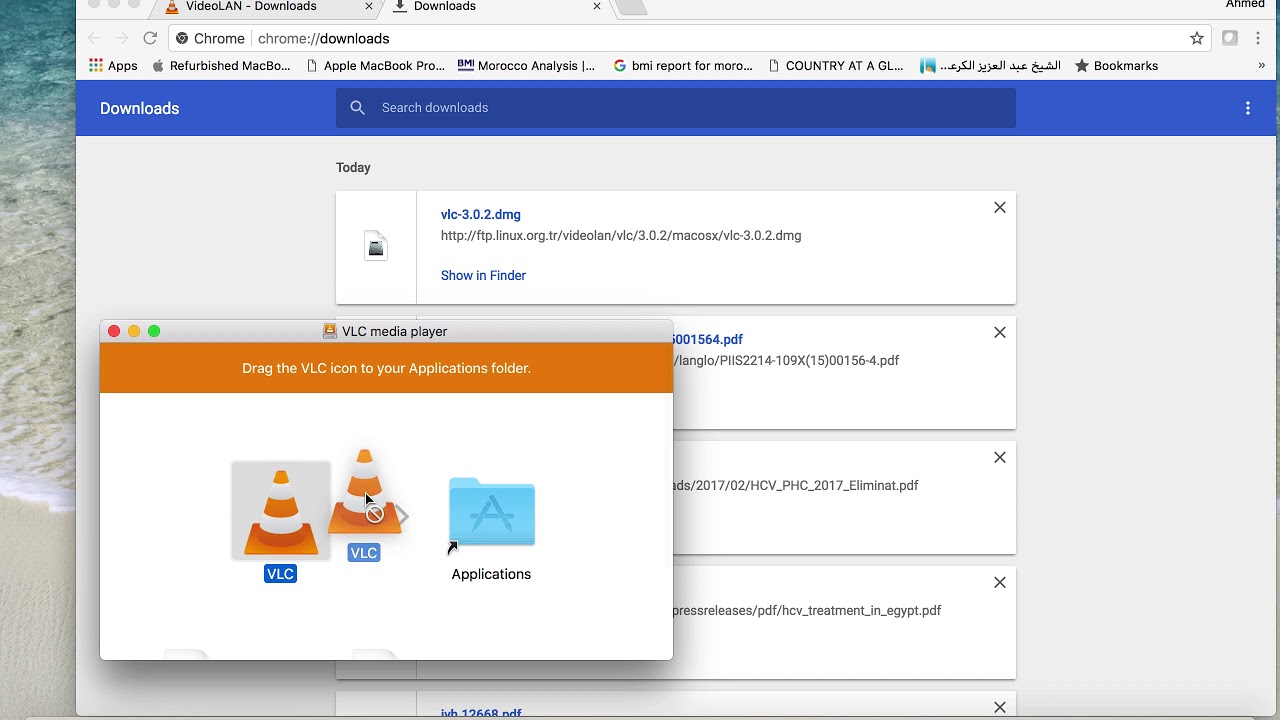The width and height of the screenshot is (1280, 720).
Task: Click the Downloads page title
Action: pos(139,108)
